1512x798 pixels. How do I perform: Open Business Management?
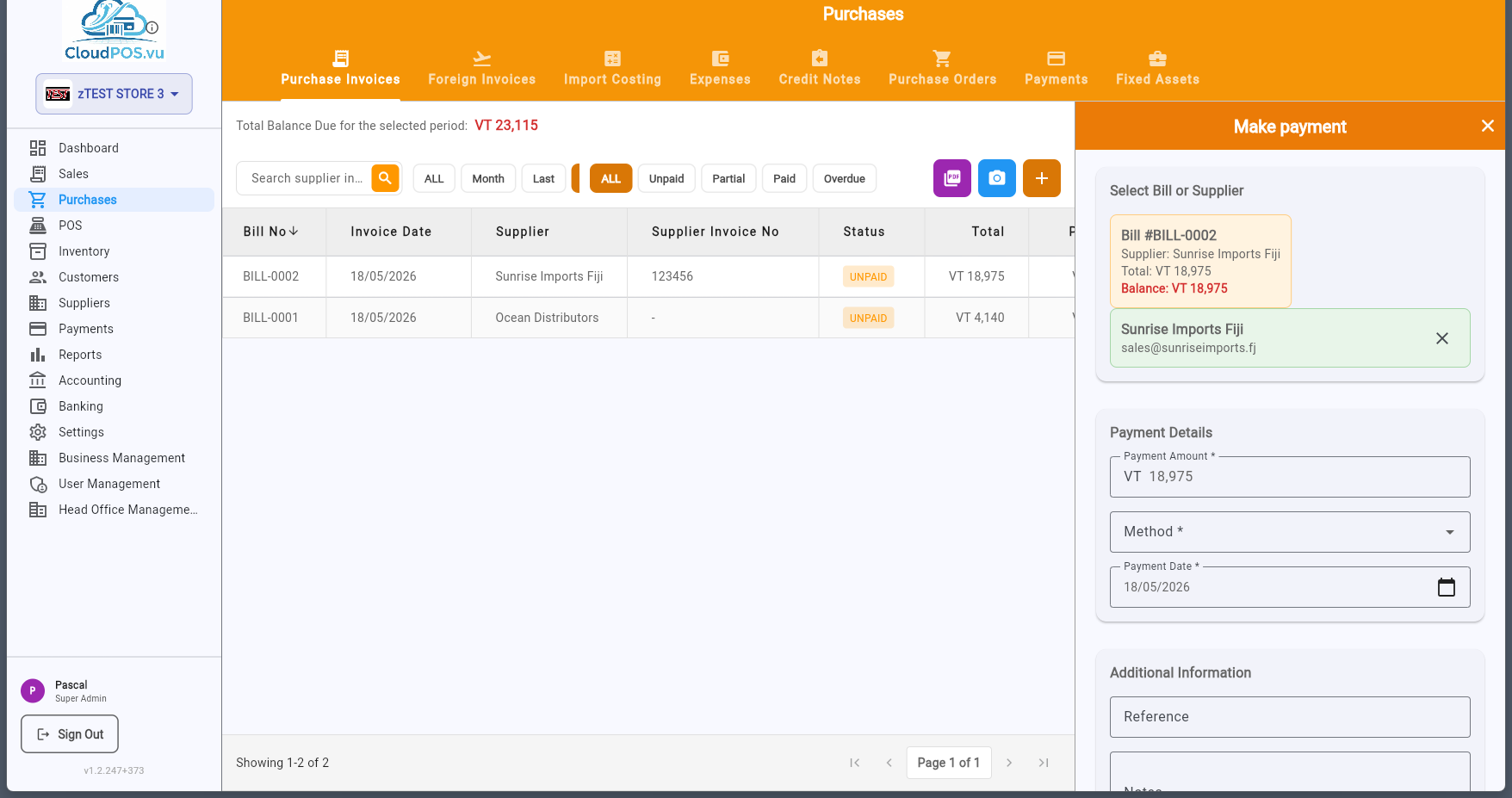114,458
